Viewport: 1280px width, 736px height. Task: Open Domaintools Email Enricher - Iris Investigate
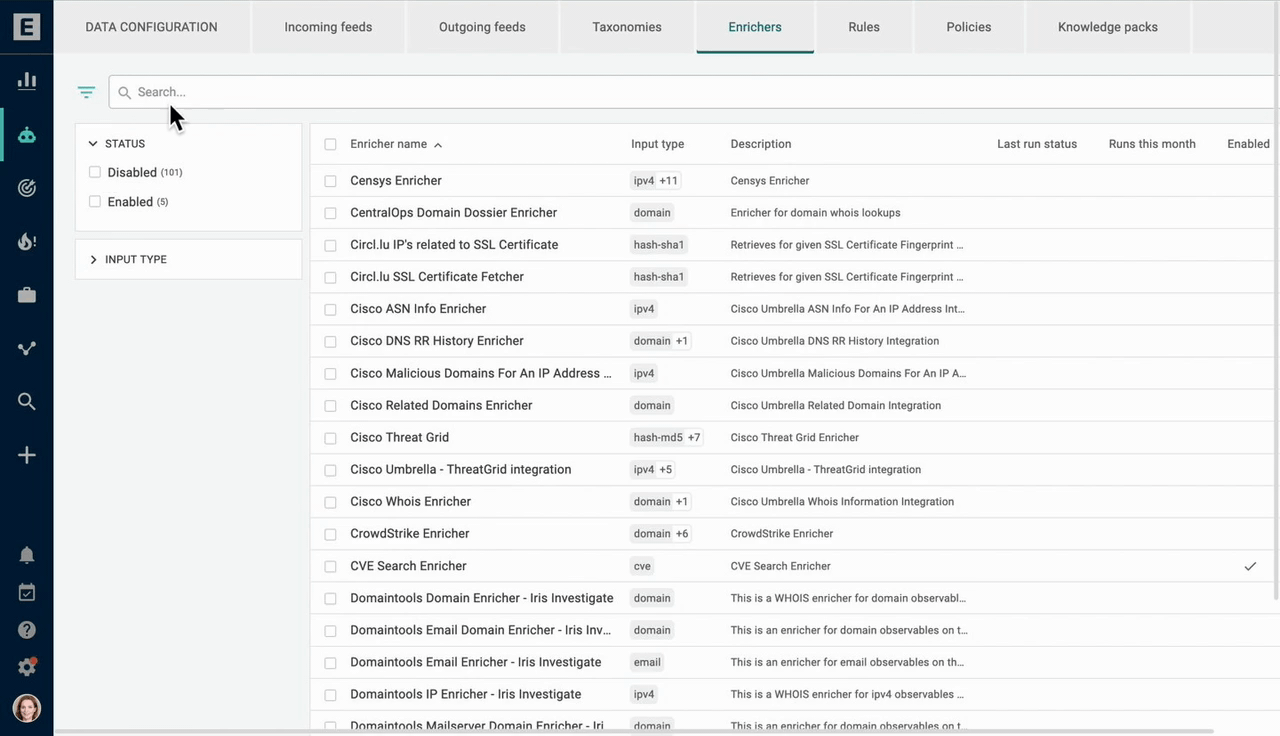coord(476,662)
